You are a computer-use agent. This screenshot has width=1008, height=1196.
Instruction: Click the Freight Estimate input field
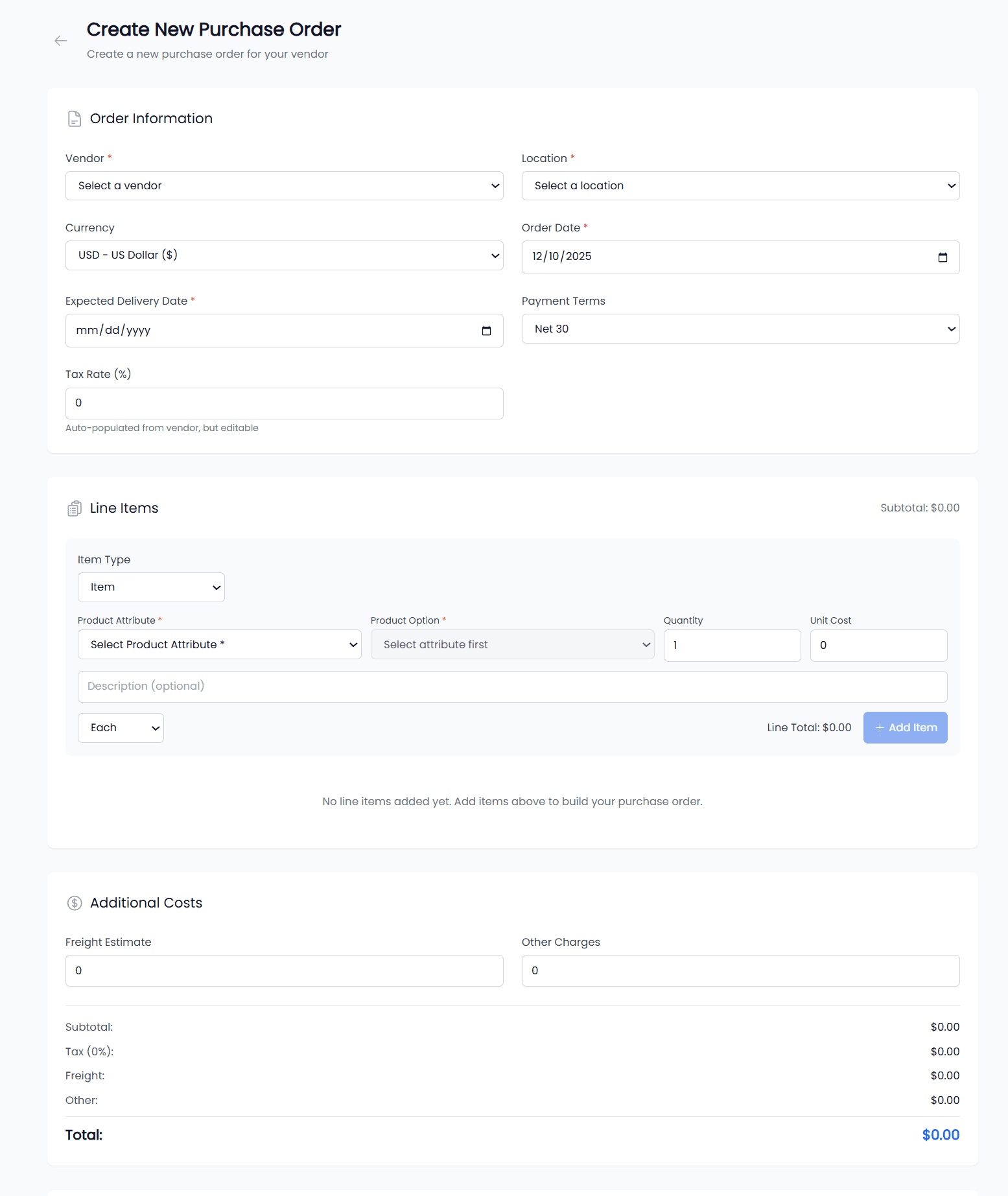pyautogui.click(x=285, y=971)
